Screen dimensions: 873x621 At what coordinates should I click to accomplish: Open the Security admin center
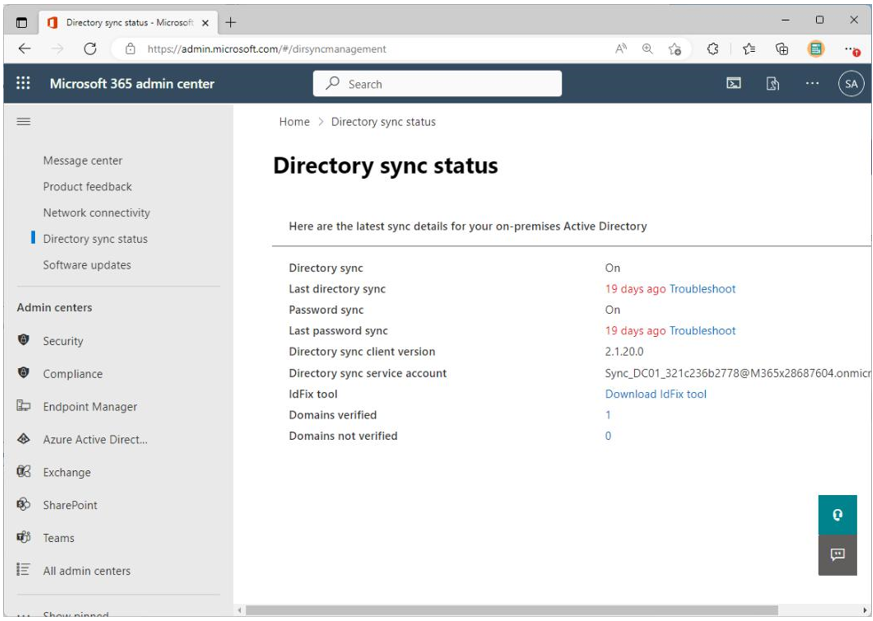pyautogui.click(x=63, y=341)
